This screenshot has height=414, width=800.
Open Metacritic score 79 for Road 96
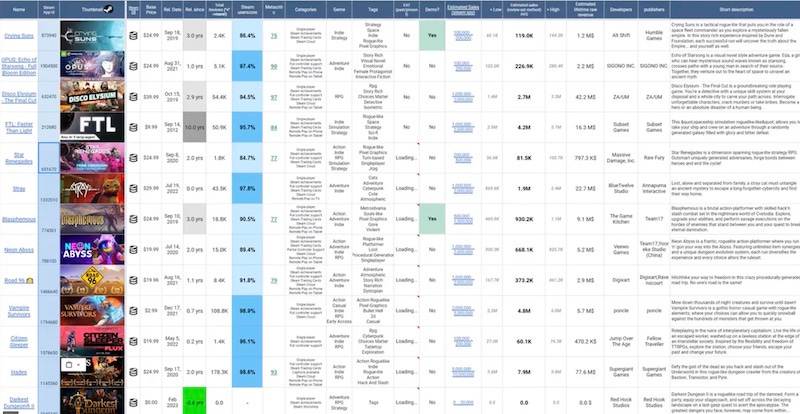[274, 281]
